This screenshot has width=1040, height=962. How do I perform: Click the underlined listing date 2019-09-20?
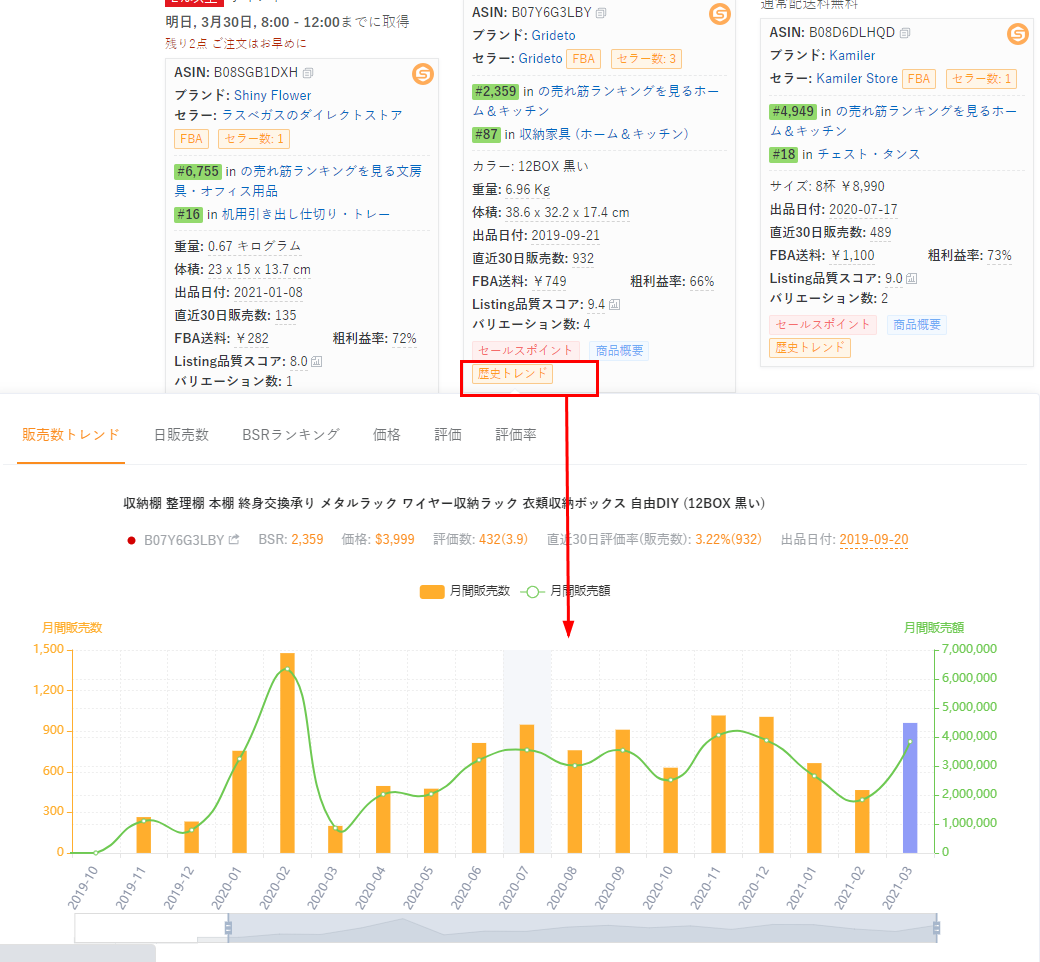[x=874, y=539]
